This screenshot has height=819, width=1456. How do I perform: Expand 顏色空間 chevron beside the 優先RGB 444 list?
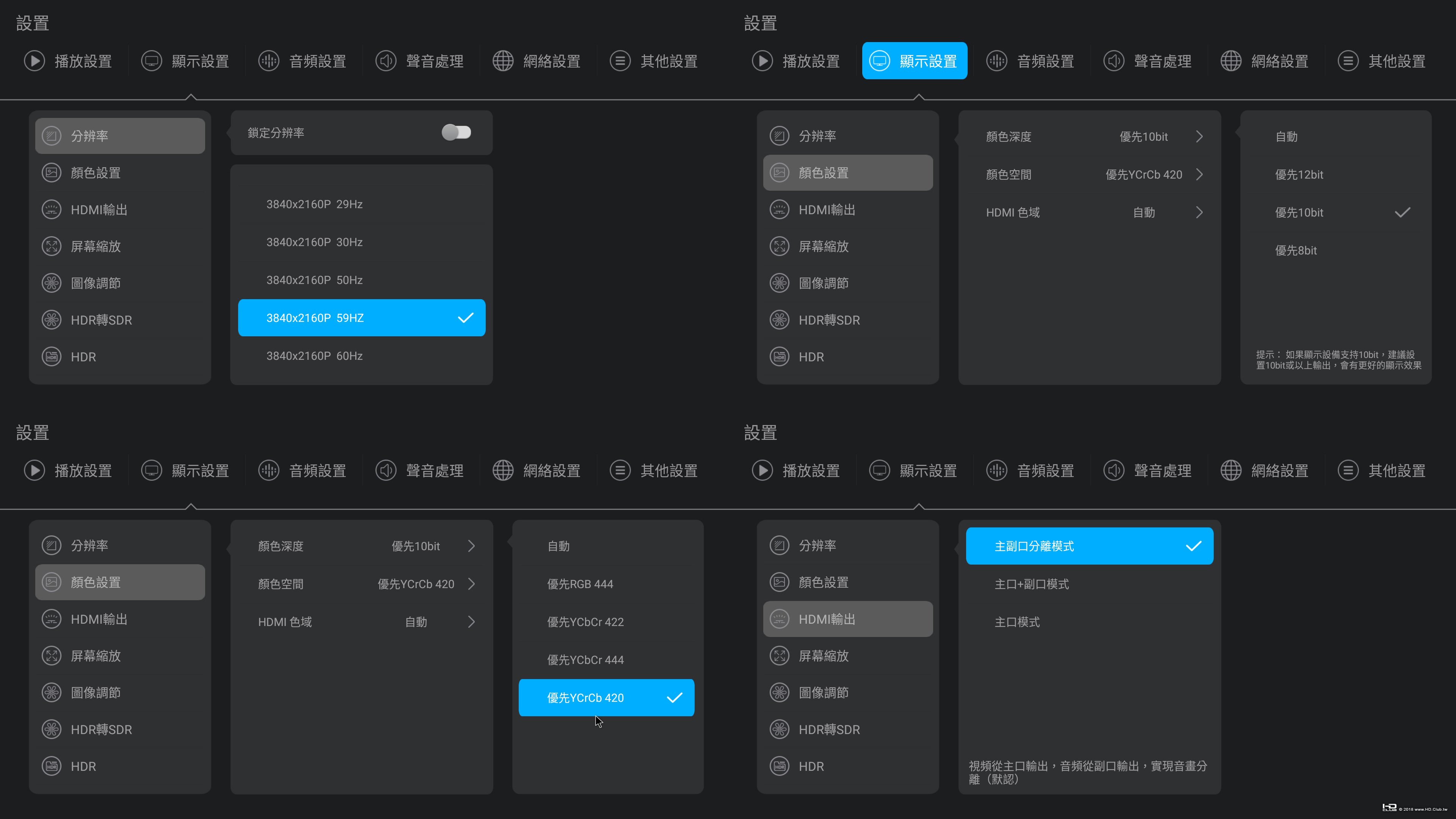pyautogui.click(x=471, y=584)
